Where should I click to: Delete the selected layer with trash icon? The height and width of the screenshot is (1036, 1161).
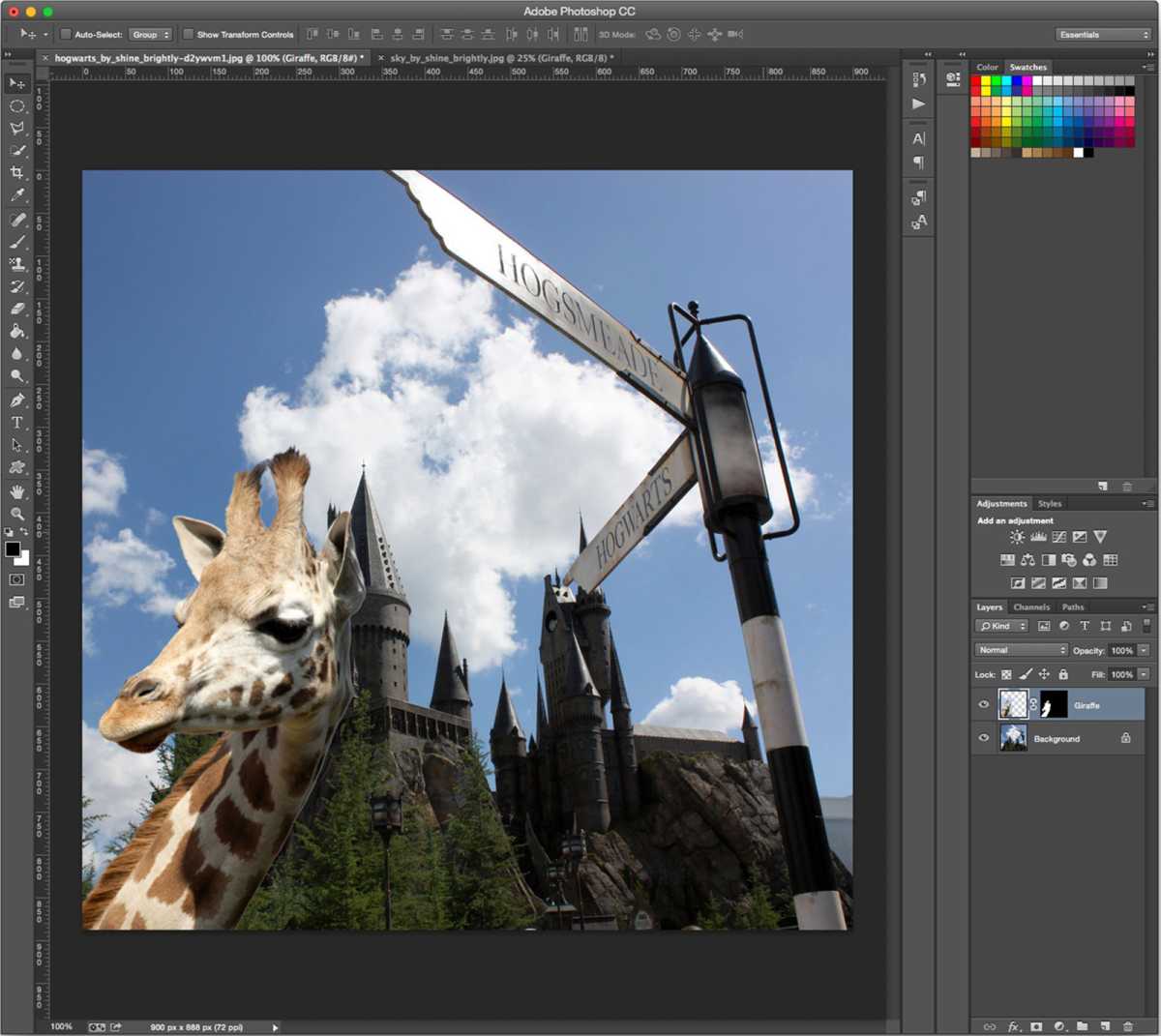pos(1128,1026)
